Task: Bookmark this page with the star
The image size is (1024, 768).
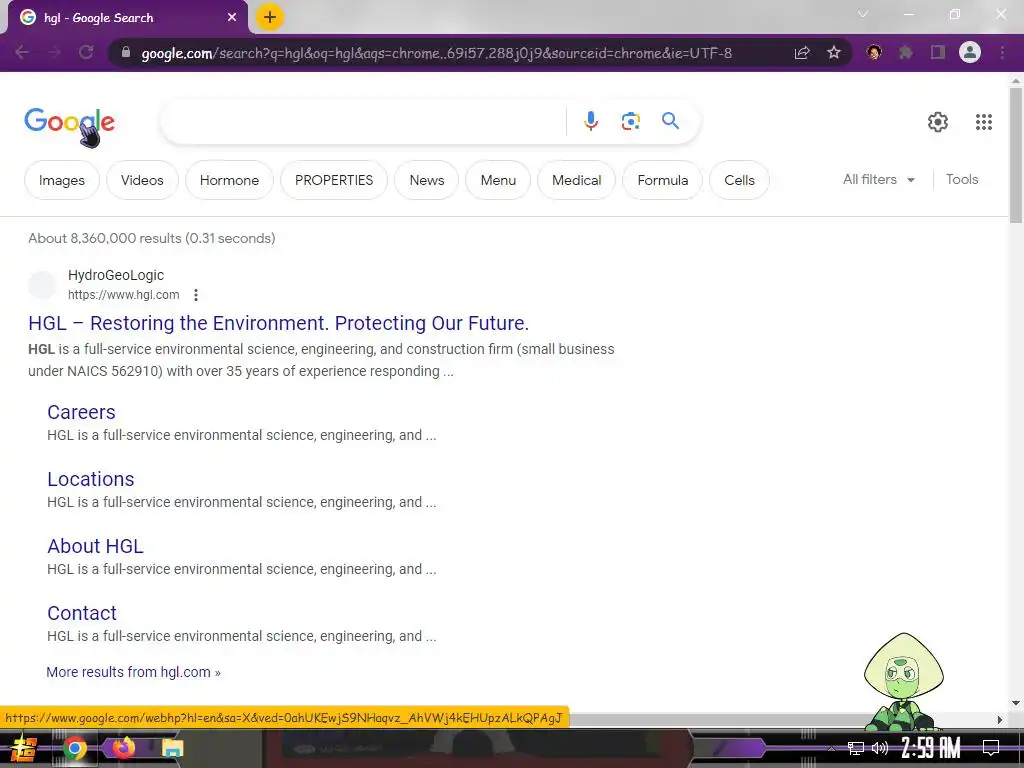Action: pyautogui.click(x=834, y=53)
